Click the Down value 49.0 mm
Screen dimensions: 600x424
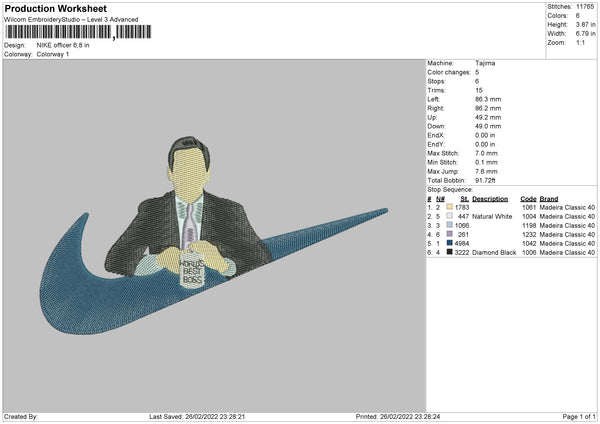(488, 126)
